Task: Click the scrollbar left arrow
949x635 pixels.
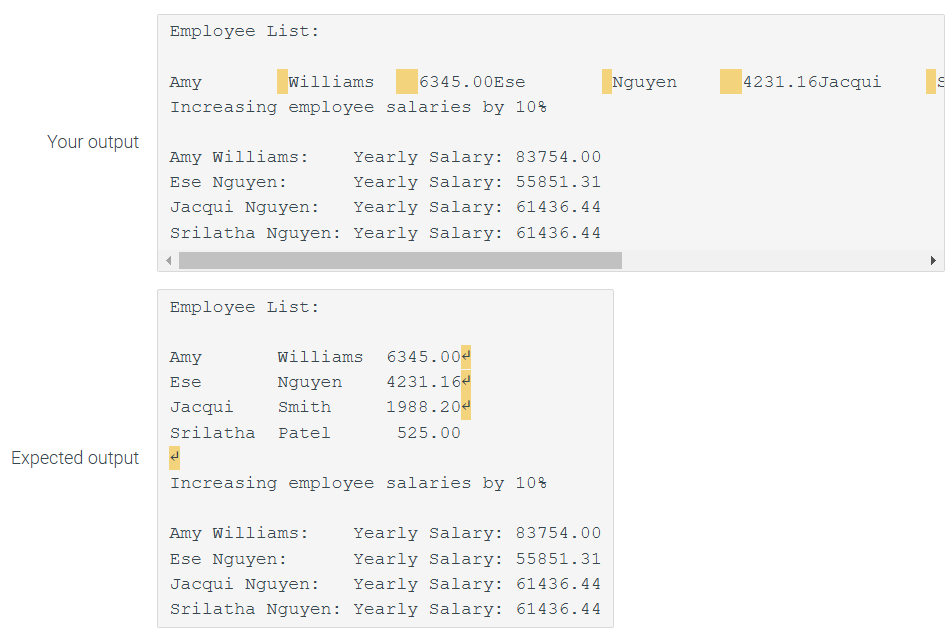Action: tap(169, 260)
